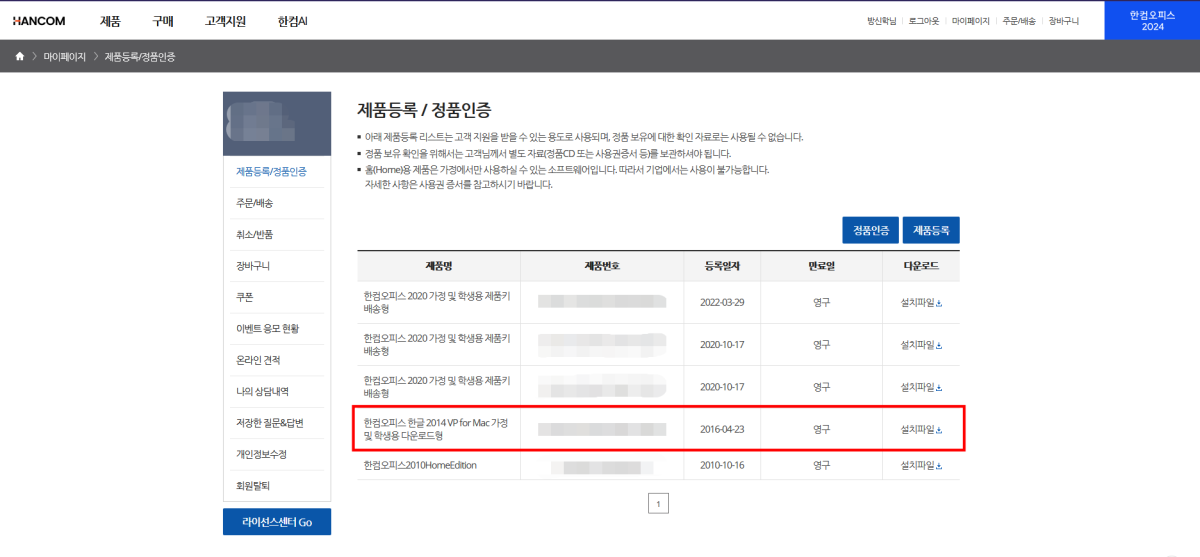Screen dimensions: 1200x557
Task: Click the 다운로드 column header
Action: click(921, 266)
